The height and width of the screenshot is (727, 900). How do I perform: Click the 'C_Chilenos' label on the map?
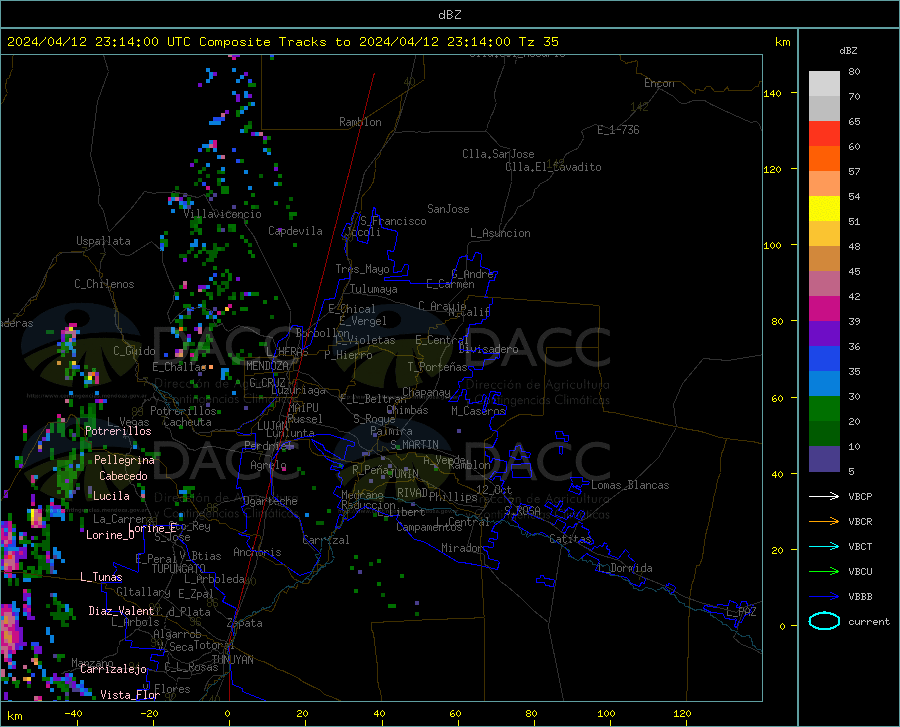click(104, 284)
